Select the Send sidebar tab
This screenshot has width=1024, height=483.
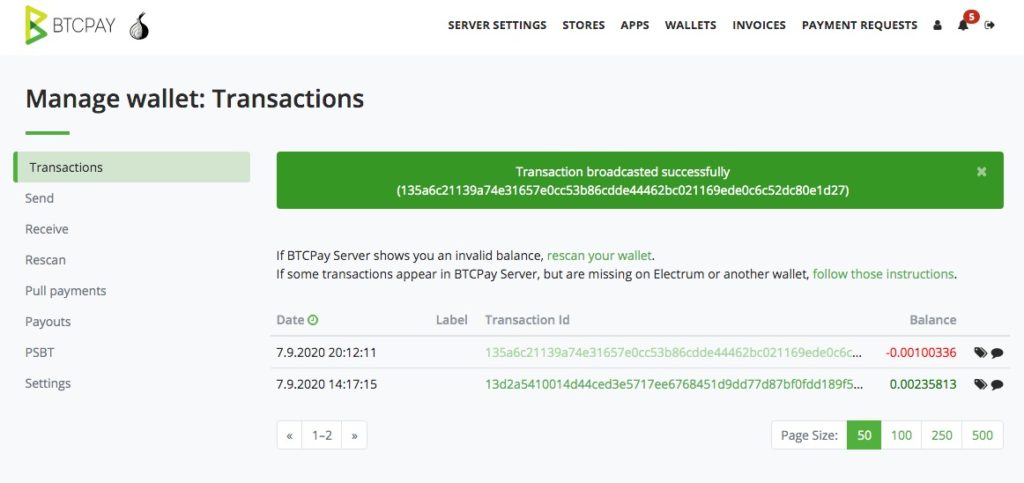click(x=40, y=198)
